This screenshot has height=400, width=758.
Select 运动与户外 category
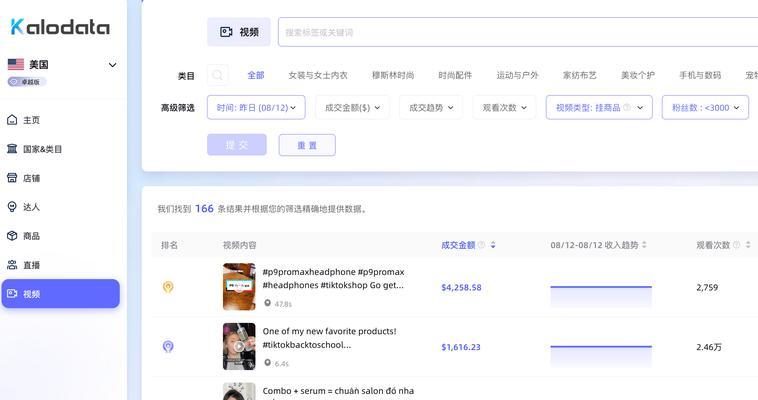517,75
